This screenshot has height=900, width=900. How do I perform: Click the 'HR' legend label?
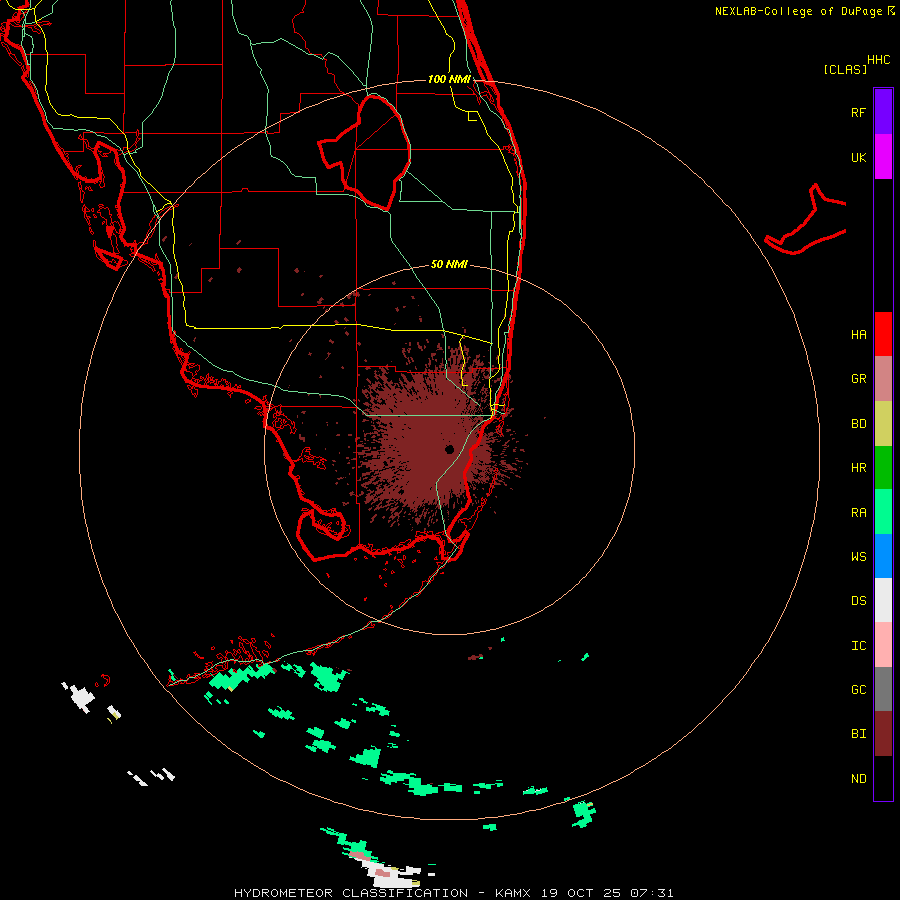coord(858,468)
